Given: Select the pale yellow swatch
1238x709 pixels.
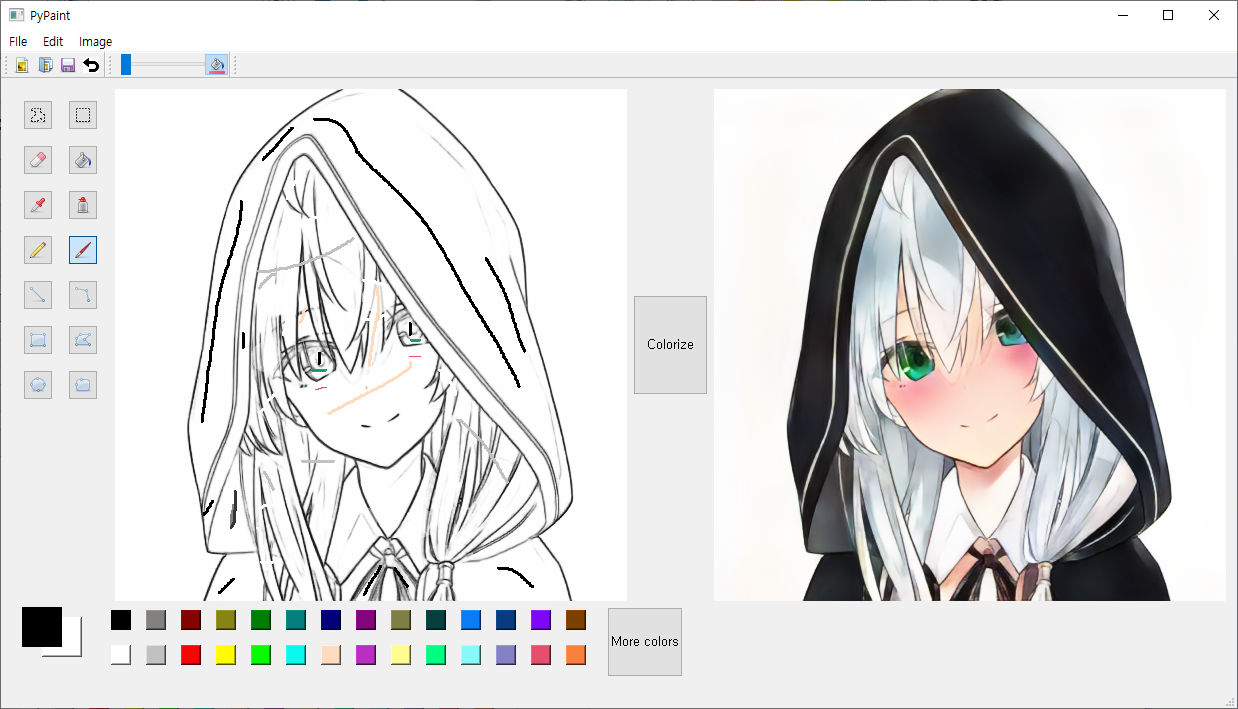Looking at the screenshot, I should tap(401, 655).
